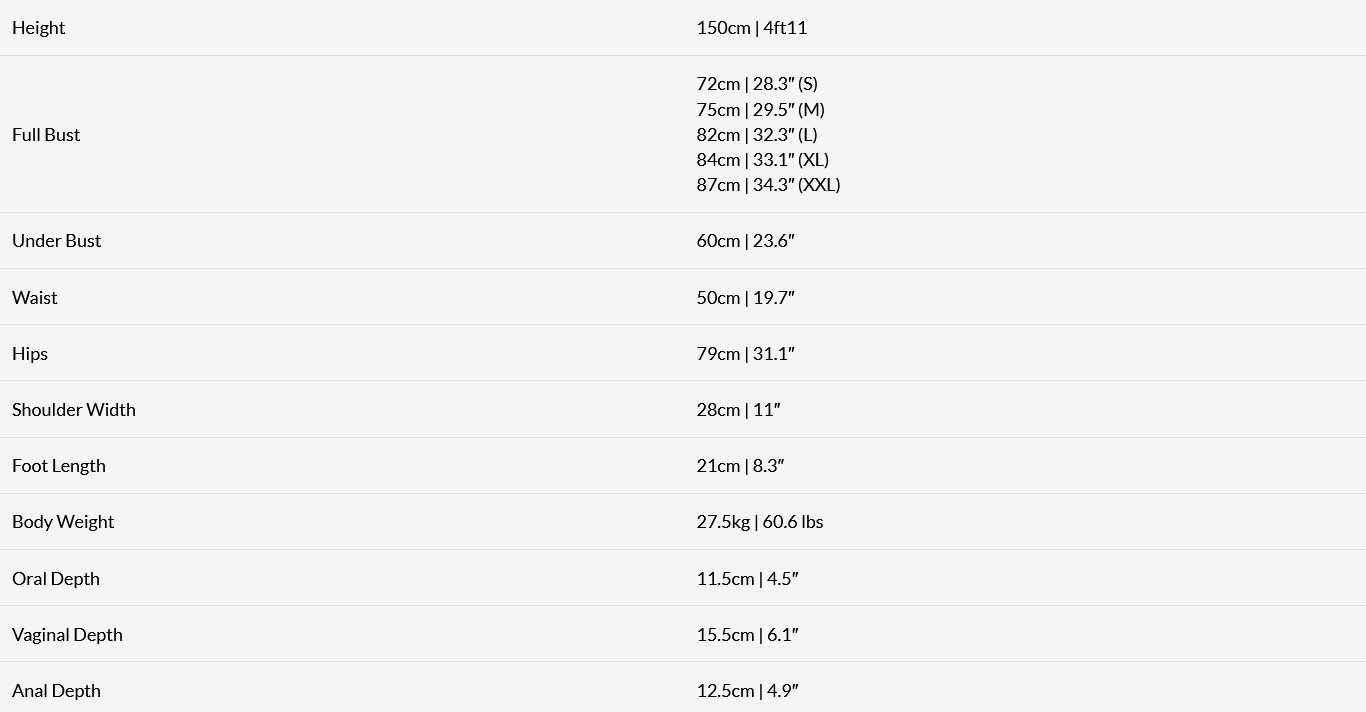
Task: Click the Height row label
Action: tap(38, 28)
